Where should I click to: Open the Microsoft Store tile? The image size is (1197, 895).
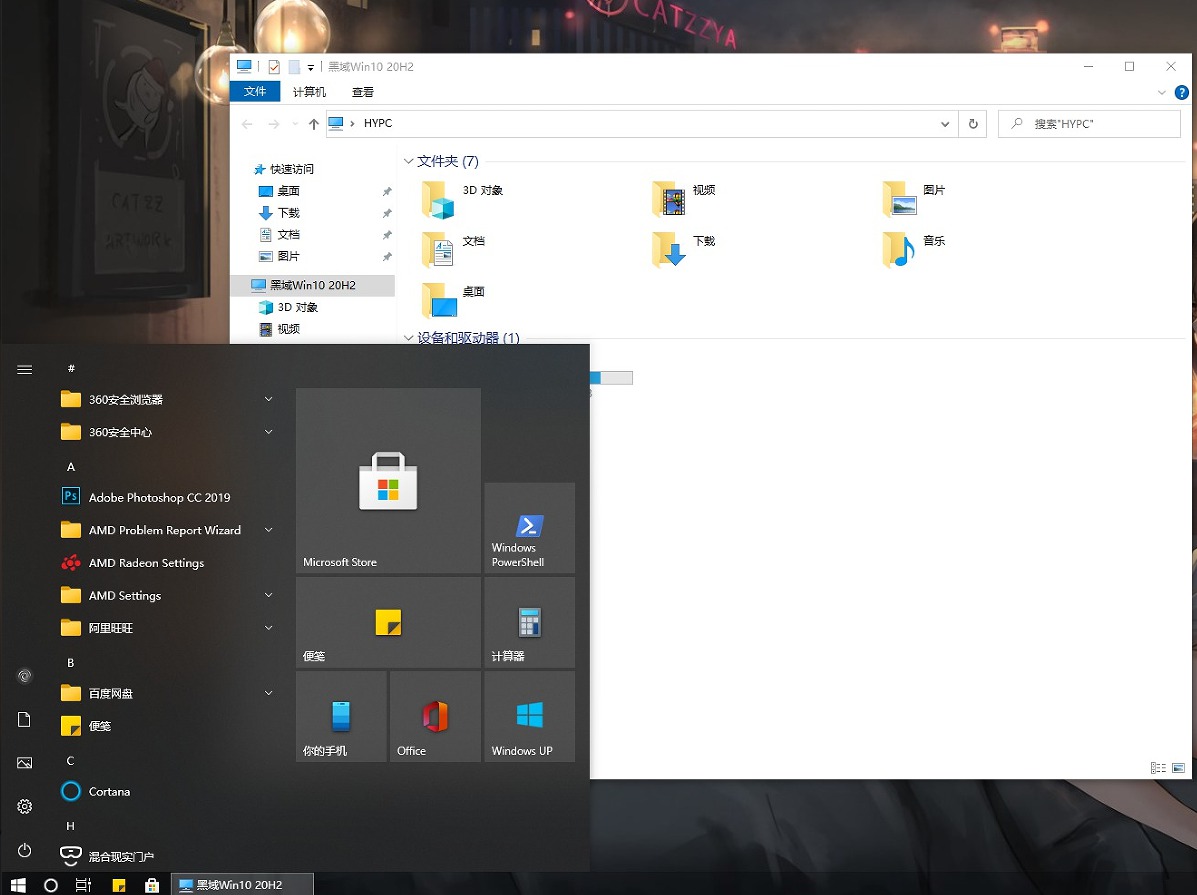pyautogui.click(x=388, y=480)
